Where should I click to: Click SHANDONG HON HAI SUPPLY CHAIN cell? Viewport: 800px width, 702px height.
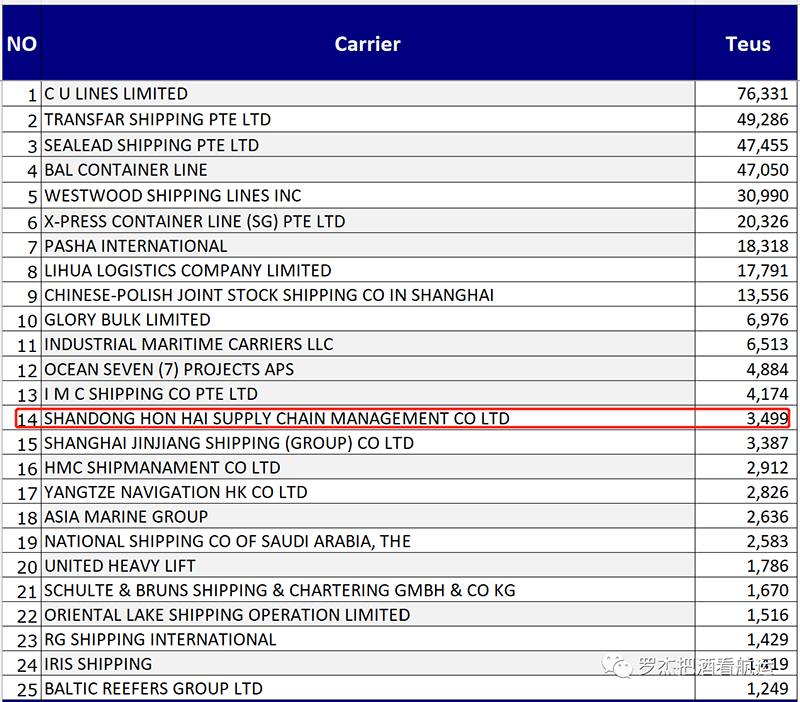coord(368,418)
